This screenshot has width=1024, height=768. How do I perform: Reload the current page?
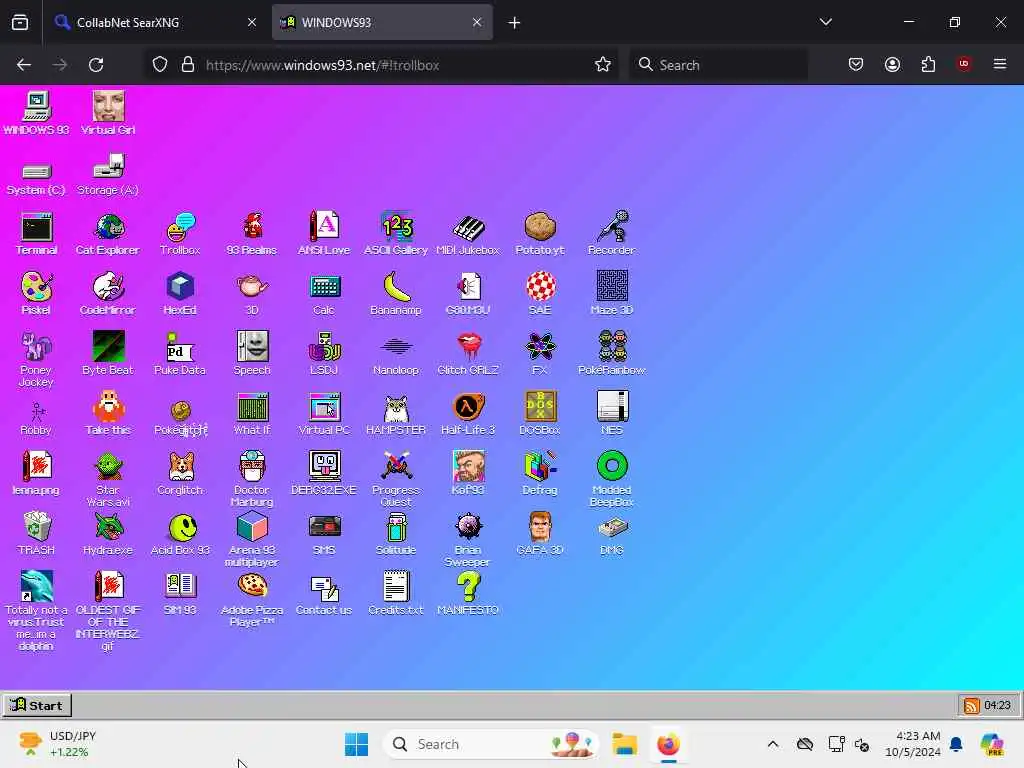coord(96,65)
